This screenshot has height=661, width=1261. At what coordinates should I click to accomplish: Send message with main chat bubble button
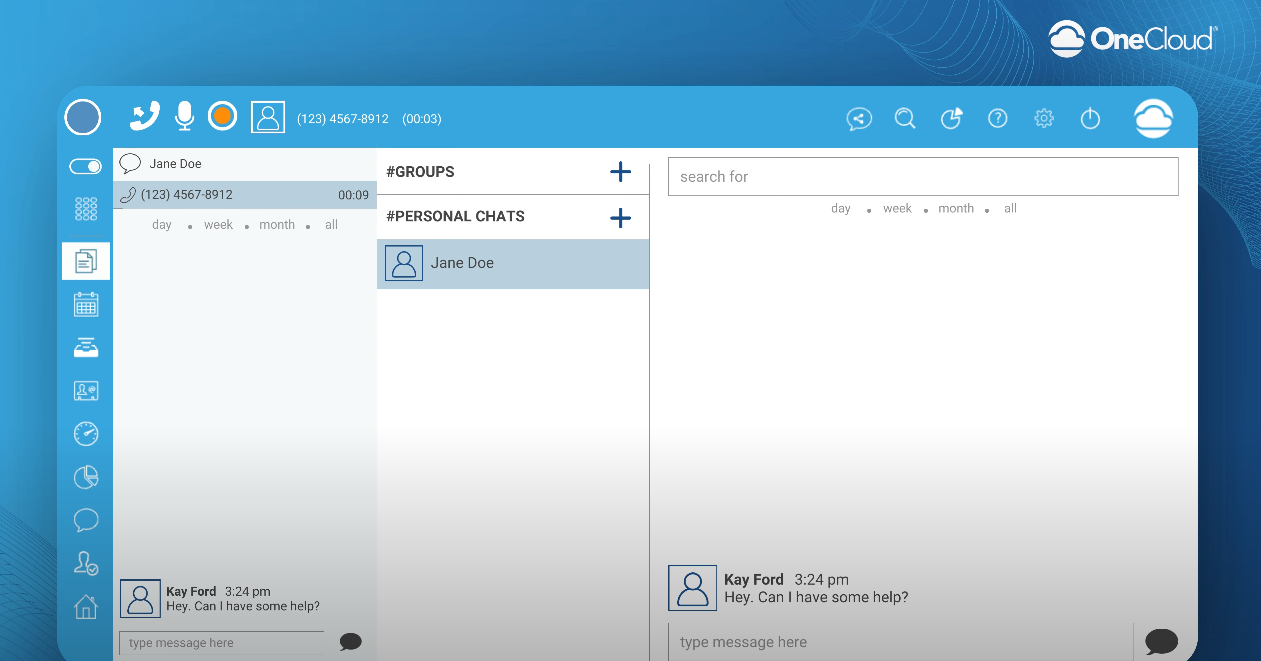1161,641
